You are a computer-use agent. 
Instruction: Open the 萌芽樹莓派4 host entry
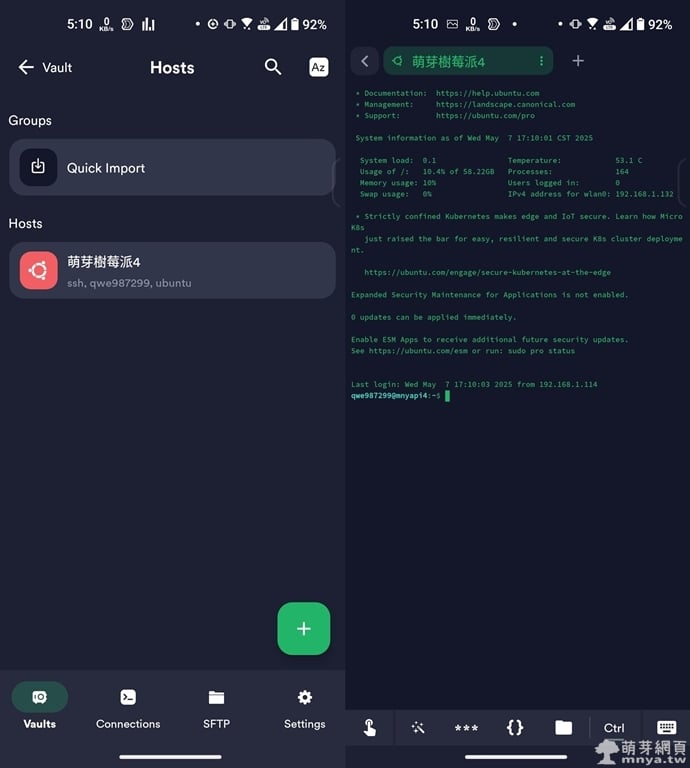coord(172,270)
